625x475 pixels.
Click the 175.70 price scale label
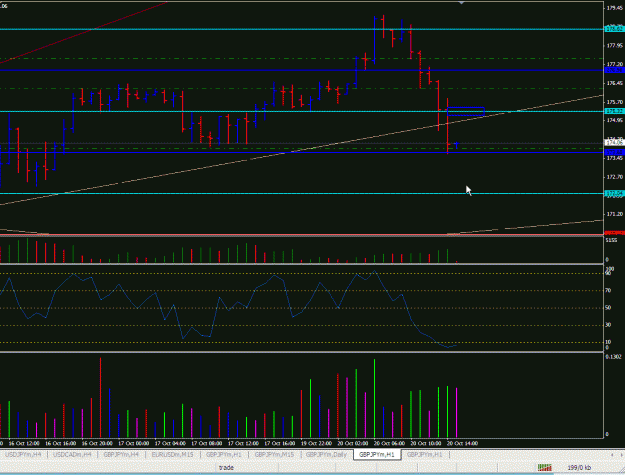[x=614, y=102]
